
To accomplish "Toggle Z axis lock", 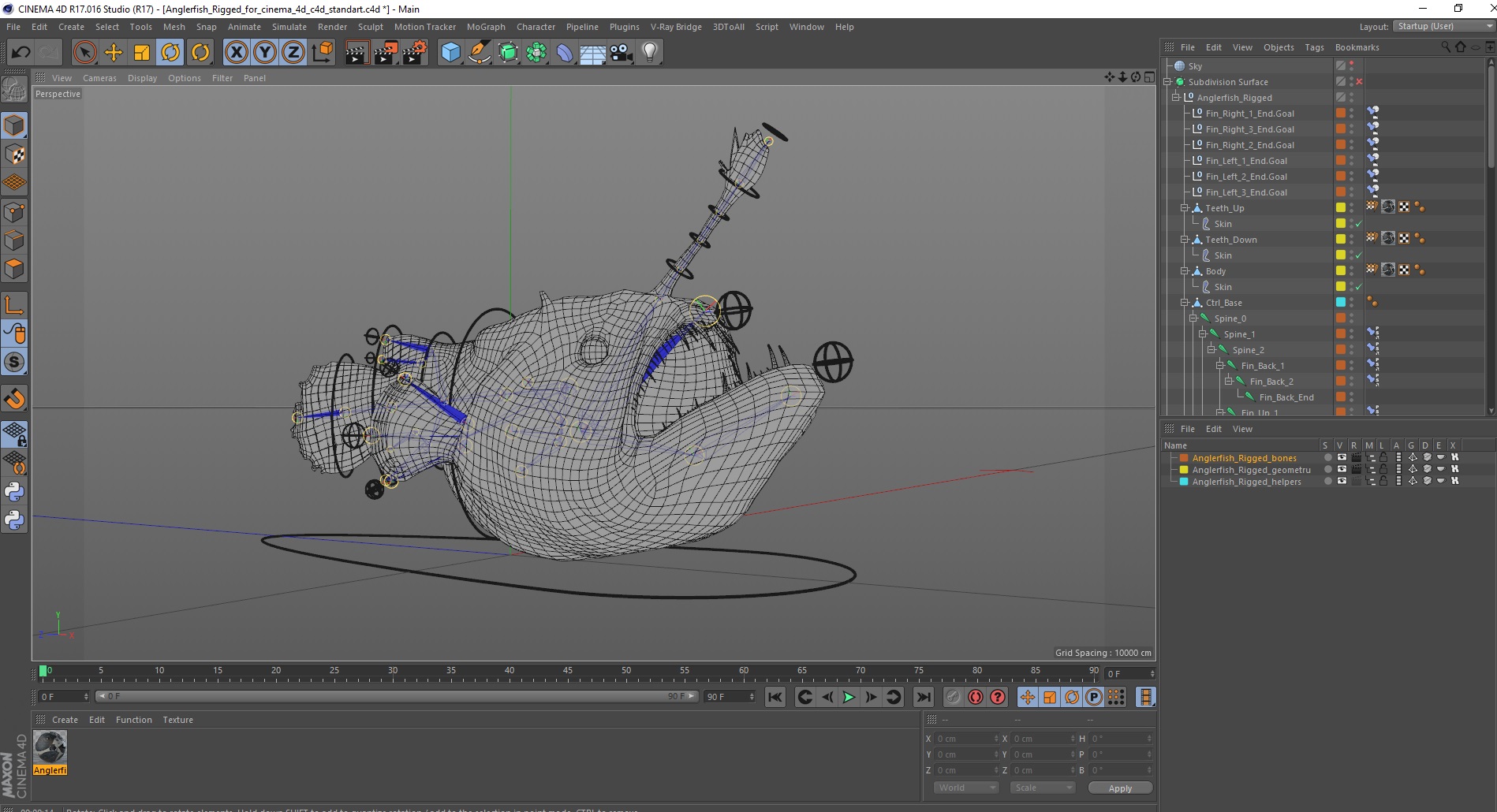I will point(293,53).
